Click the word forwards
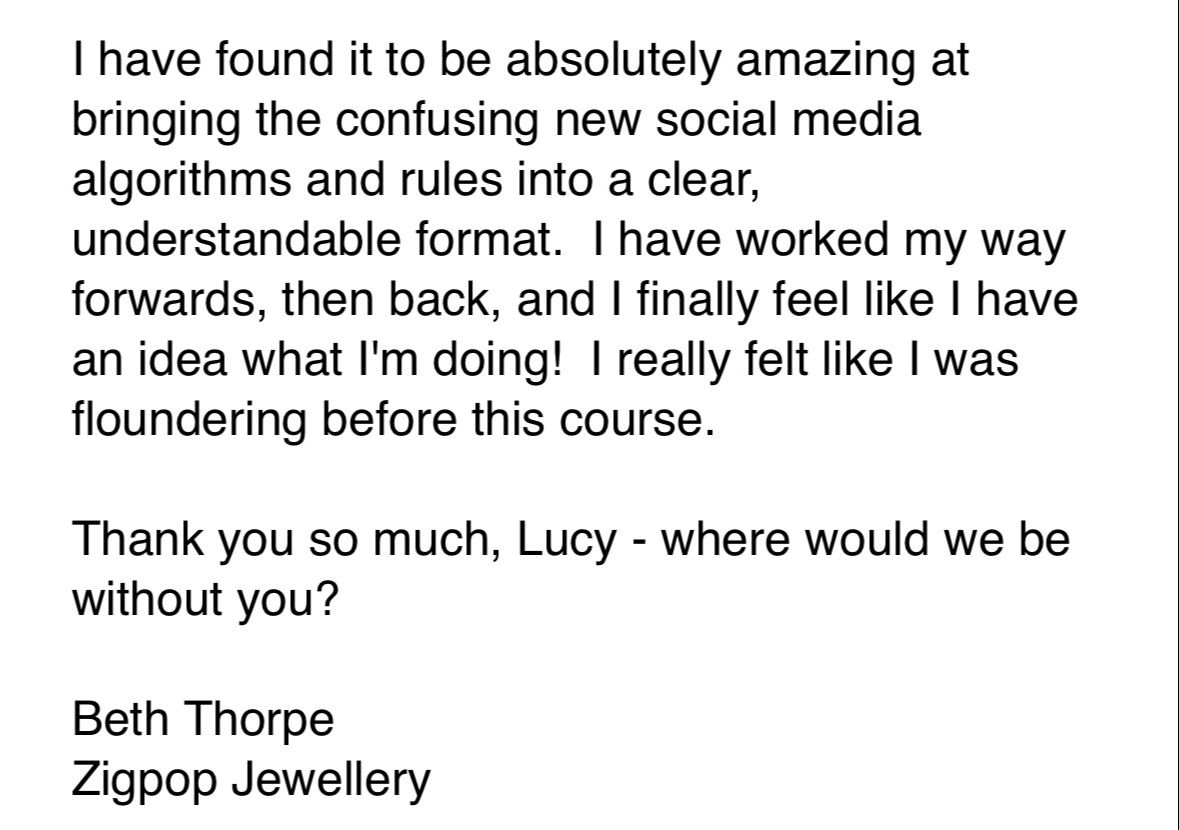The width and height of the screenshot is (1179, 830). click(164, 299)
